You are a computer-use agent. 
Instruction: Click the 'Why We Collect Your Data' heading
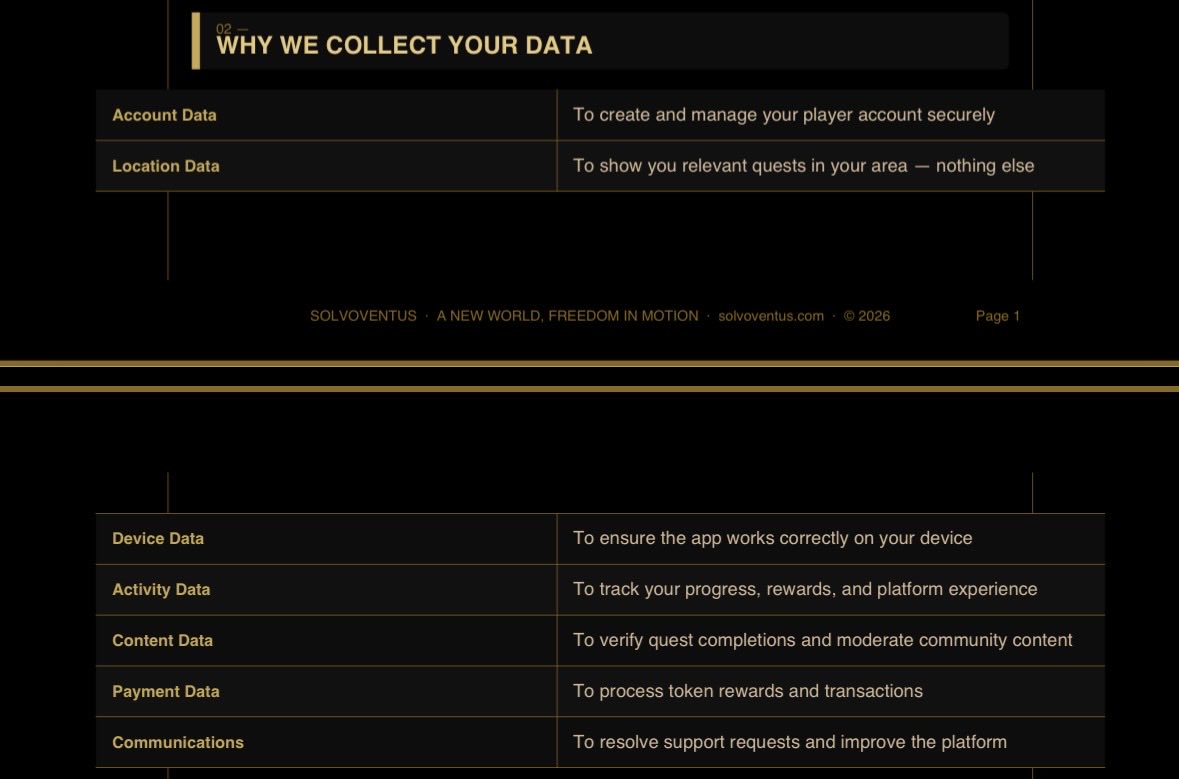coord(404,45)
